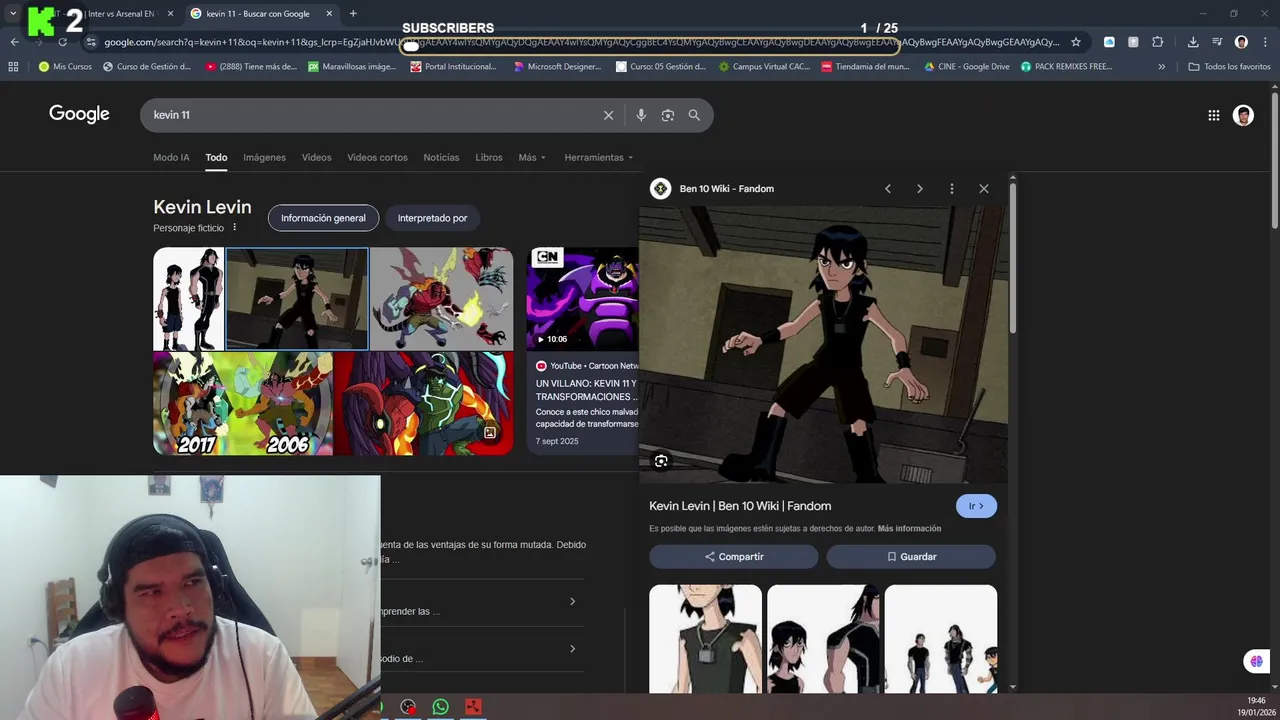Close the Ben 10 Wiki image preview
The width and height of the screenshot is (1280, 720).
pos(984,188)
